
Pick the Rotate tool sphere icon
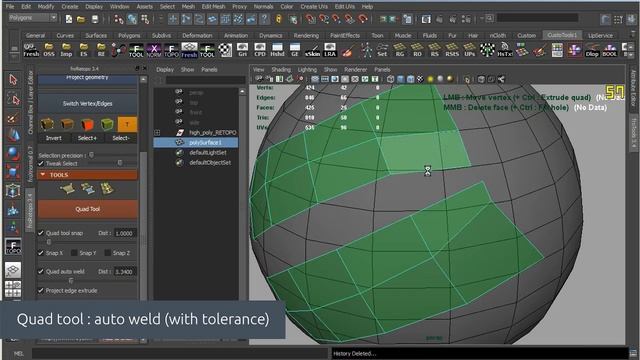13,153
